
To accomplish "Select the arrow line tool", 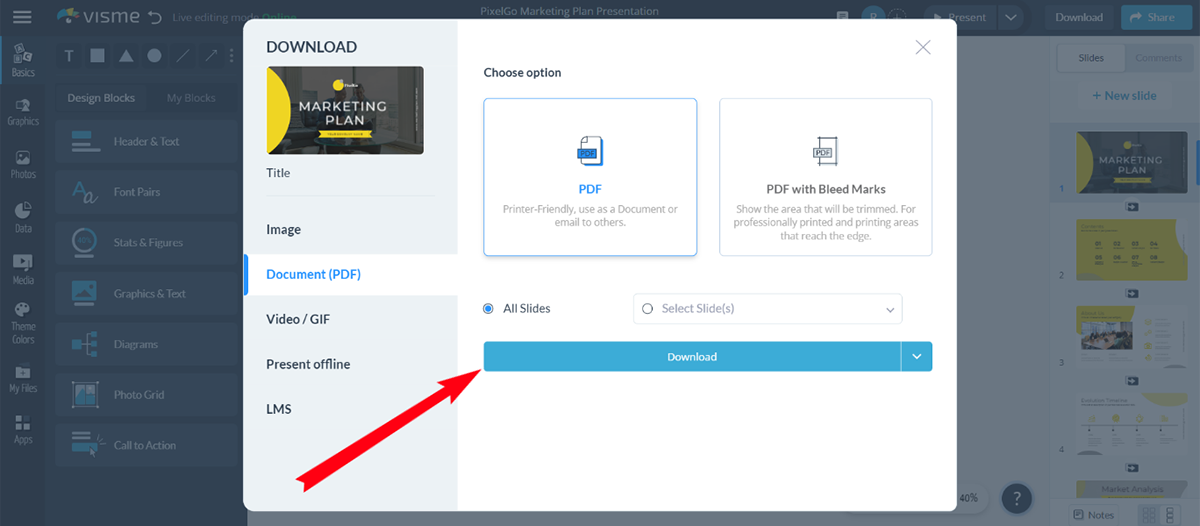I will (x=211, y=56).
